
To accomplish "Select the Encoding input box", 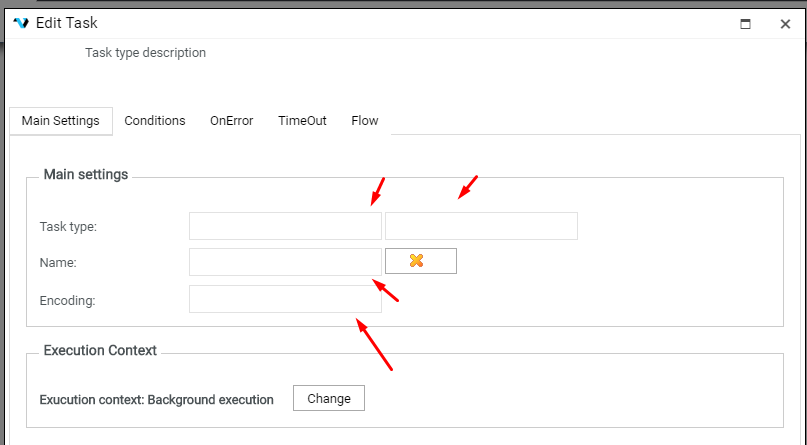I will (x=285, y=299).
